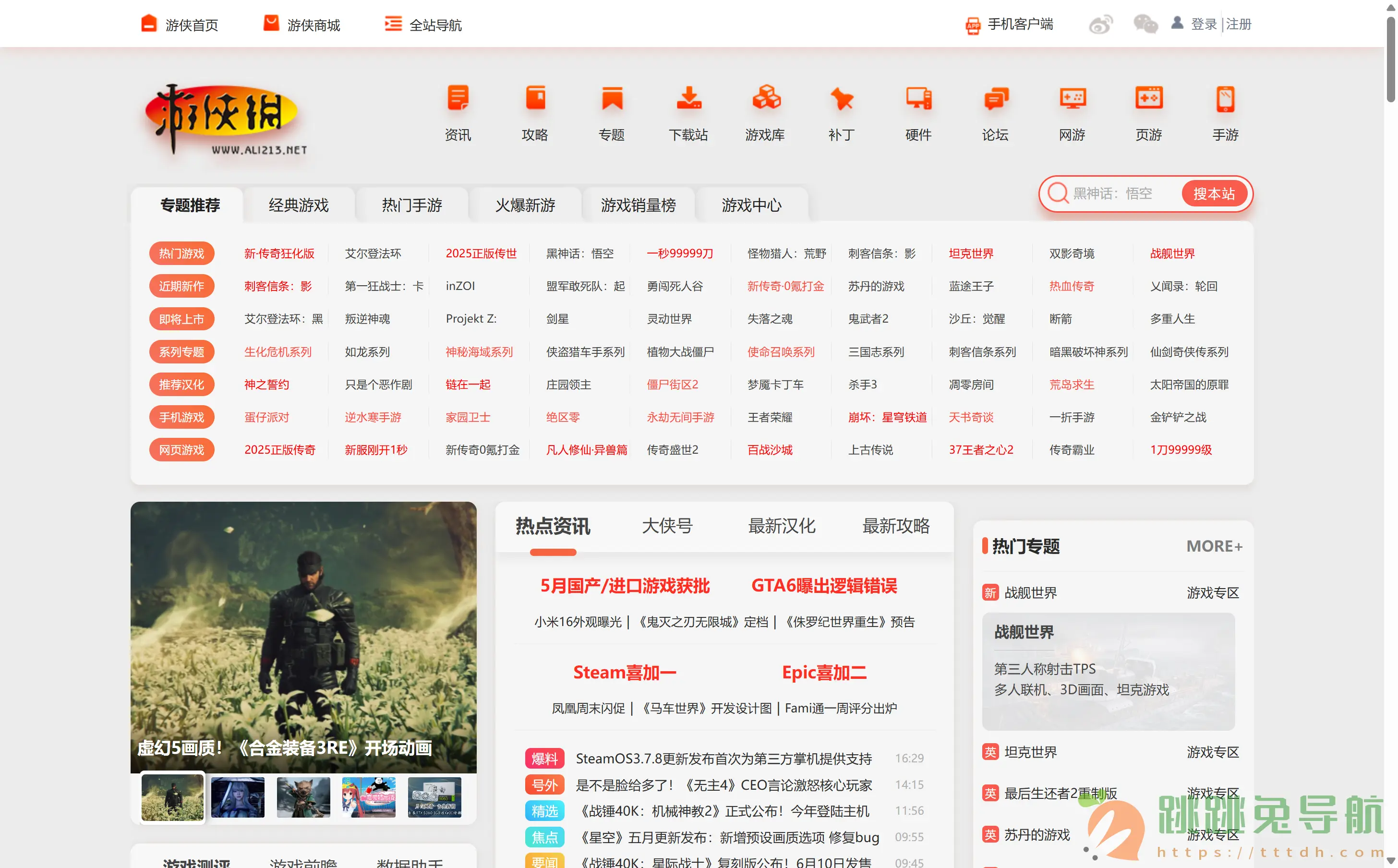Open the 网游 online games icon
Screen dimensions: 1398x868
pos(1072,99)
